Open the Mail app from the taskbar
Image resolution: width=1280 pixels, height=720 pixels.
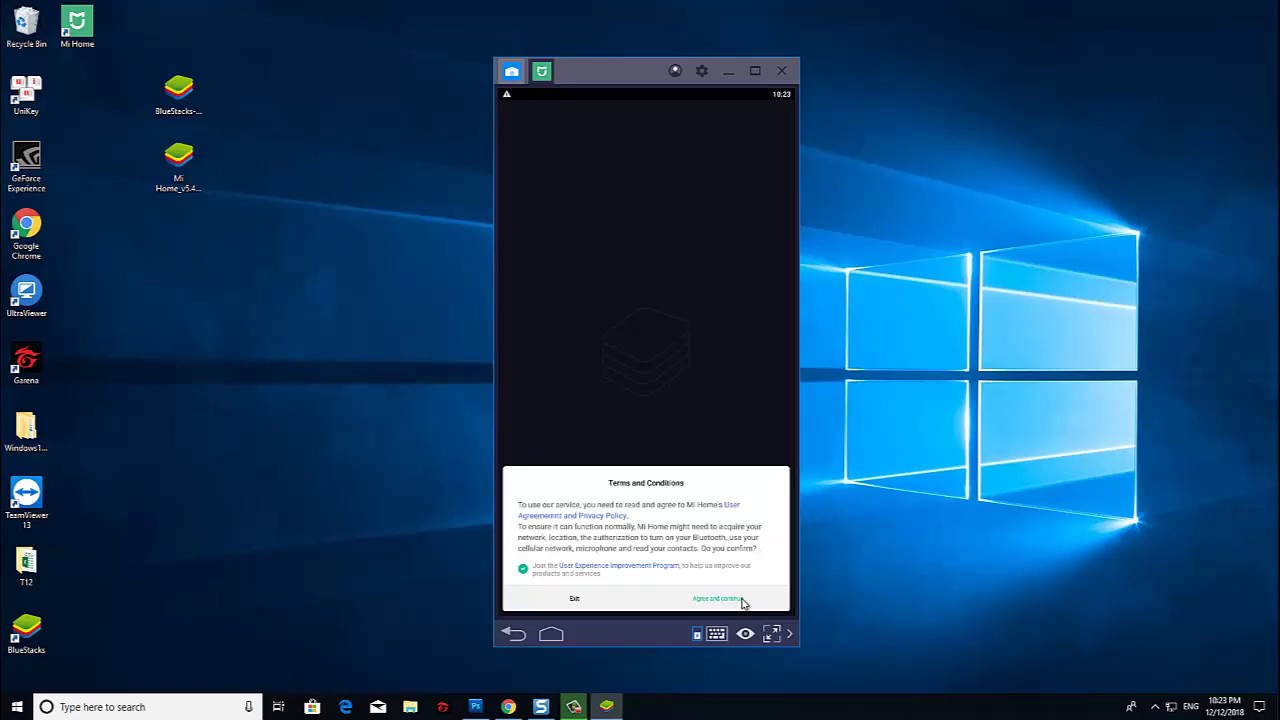click(378, 707)
